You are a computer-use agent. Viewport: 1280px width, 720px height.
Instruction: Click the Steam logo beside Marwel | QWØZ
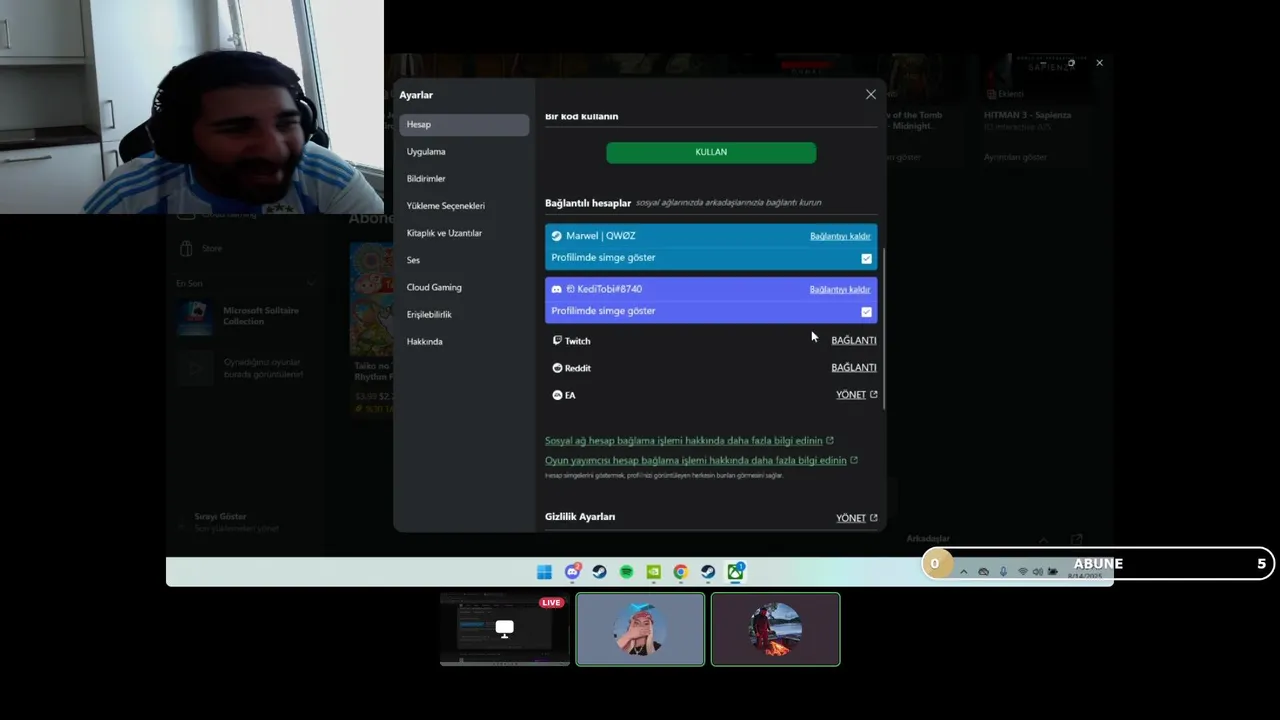pos(557,236)
